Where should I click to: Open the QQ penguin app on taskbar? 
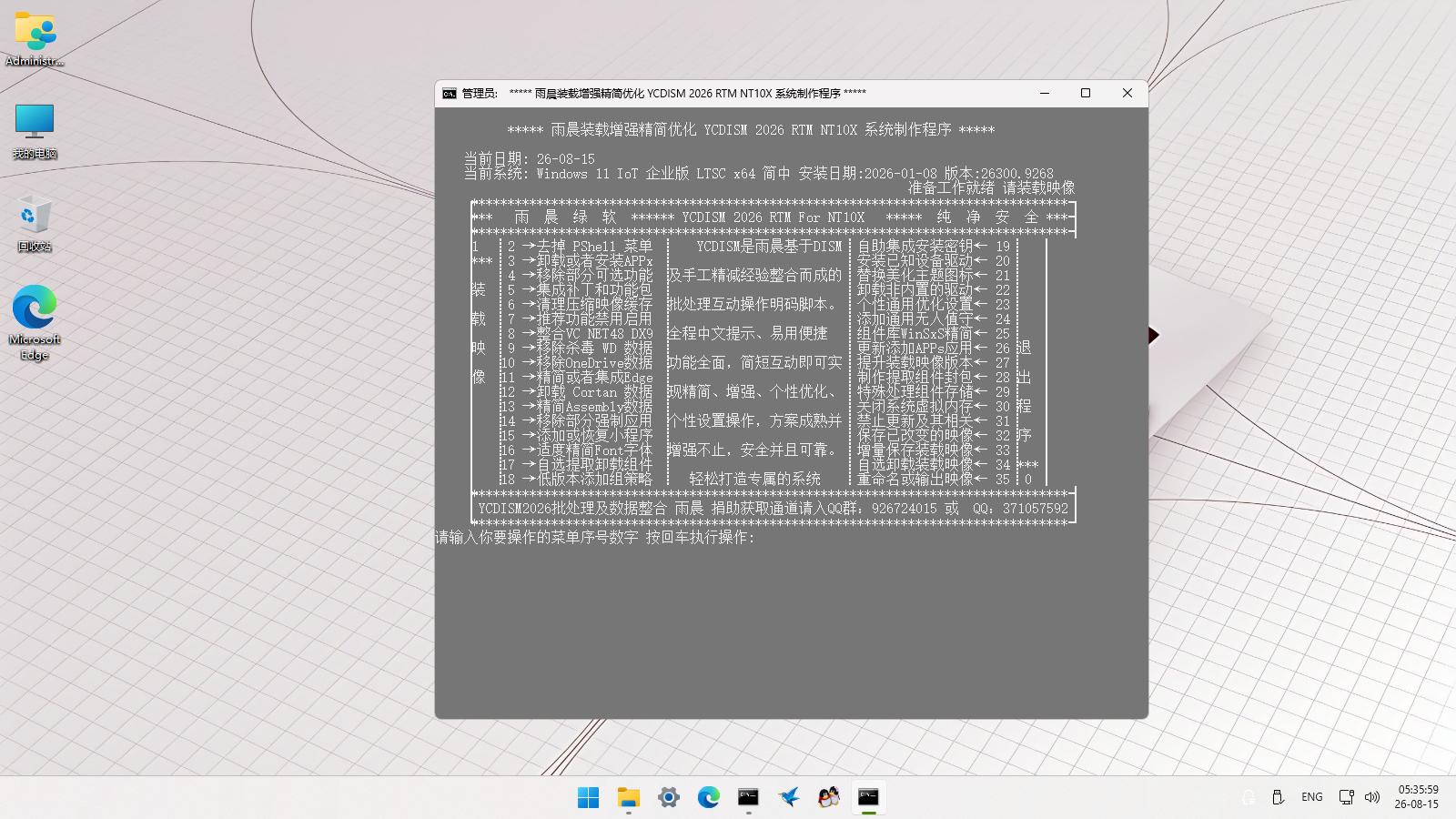click(x=829, y=798)
